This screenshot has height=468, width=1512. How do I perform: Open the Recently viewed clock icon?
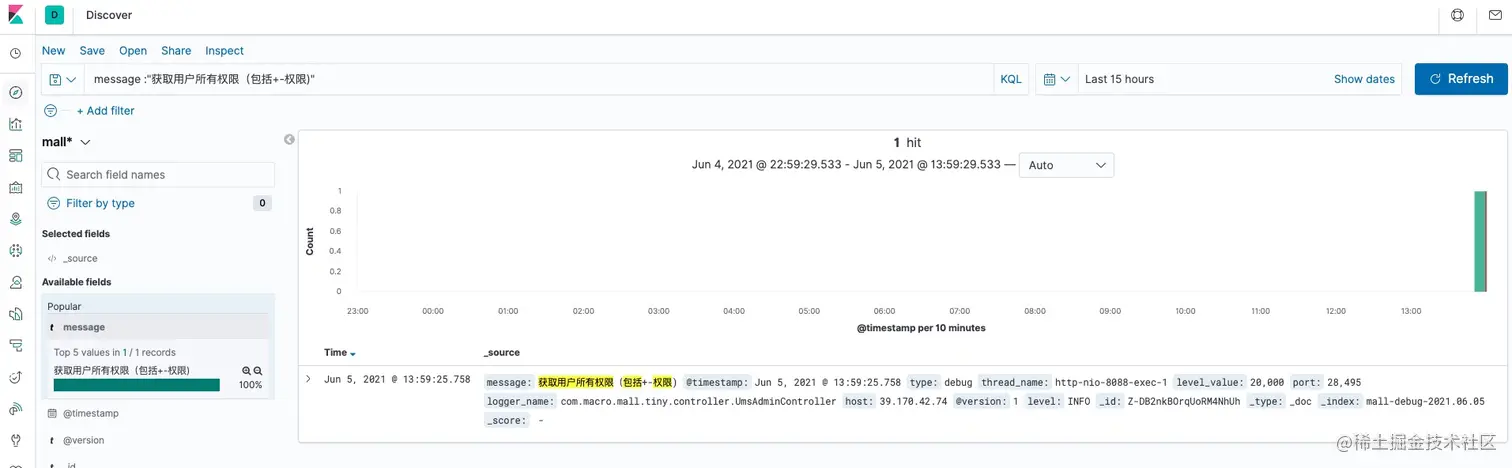click(15, 54)
